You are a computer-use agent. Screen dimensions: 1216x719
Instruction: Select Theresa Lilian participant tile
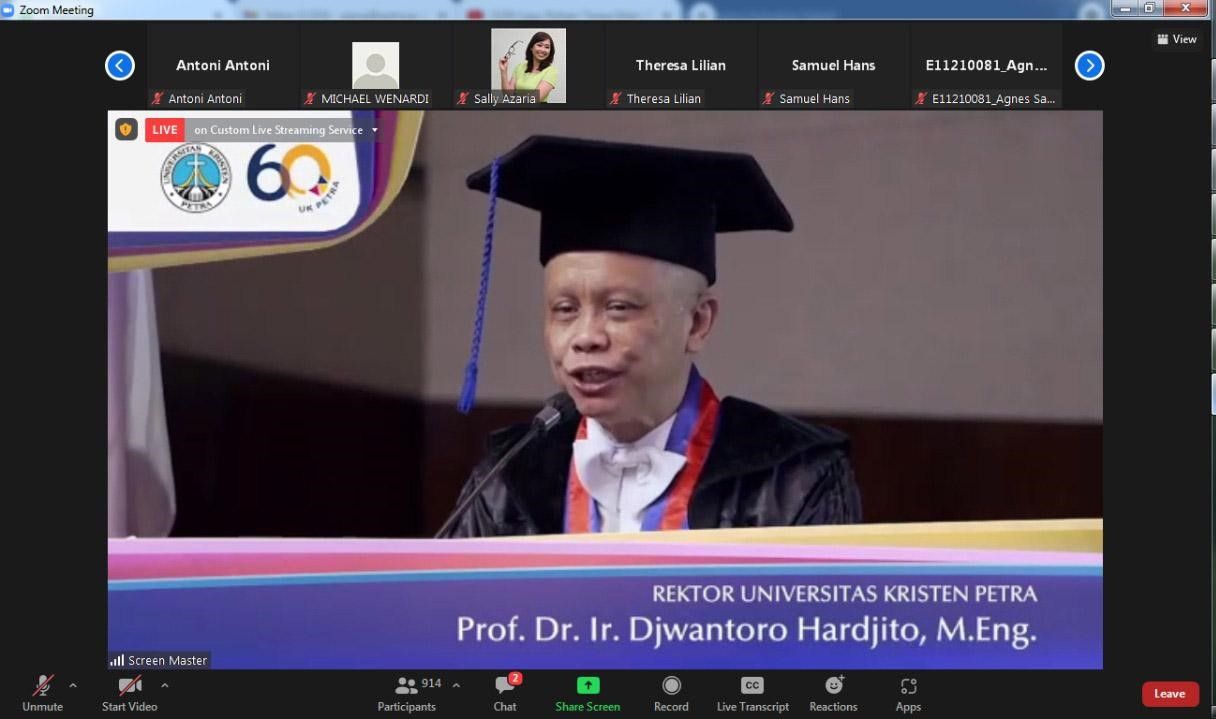[681, 66]
